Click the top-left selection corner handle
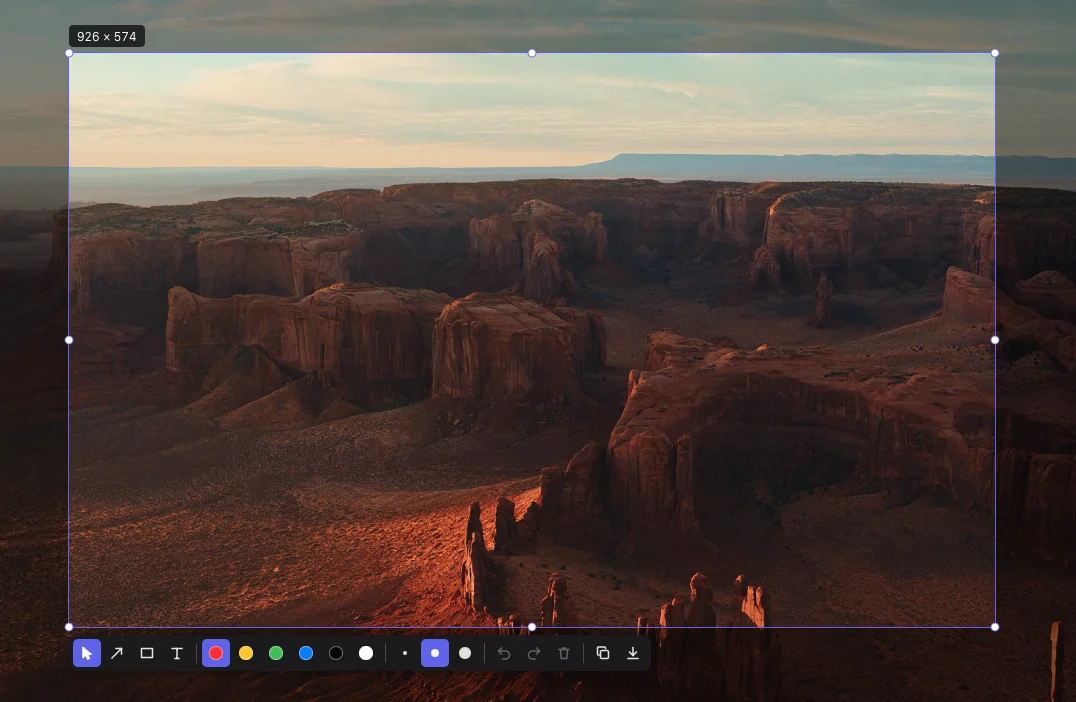Image resolution: width=1076 pixels, height=702 pixels. tap(69, 53)
